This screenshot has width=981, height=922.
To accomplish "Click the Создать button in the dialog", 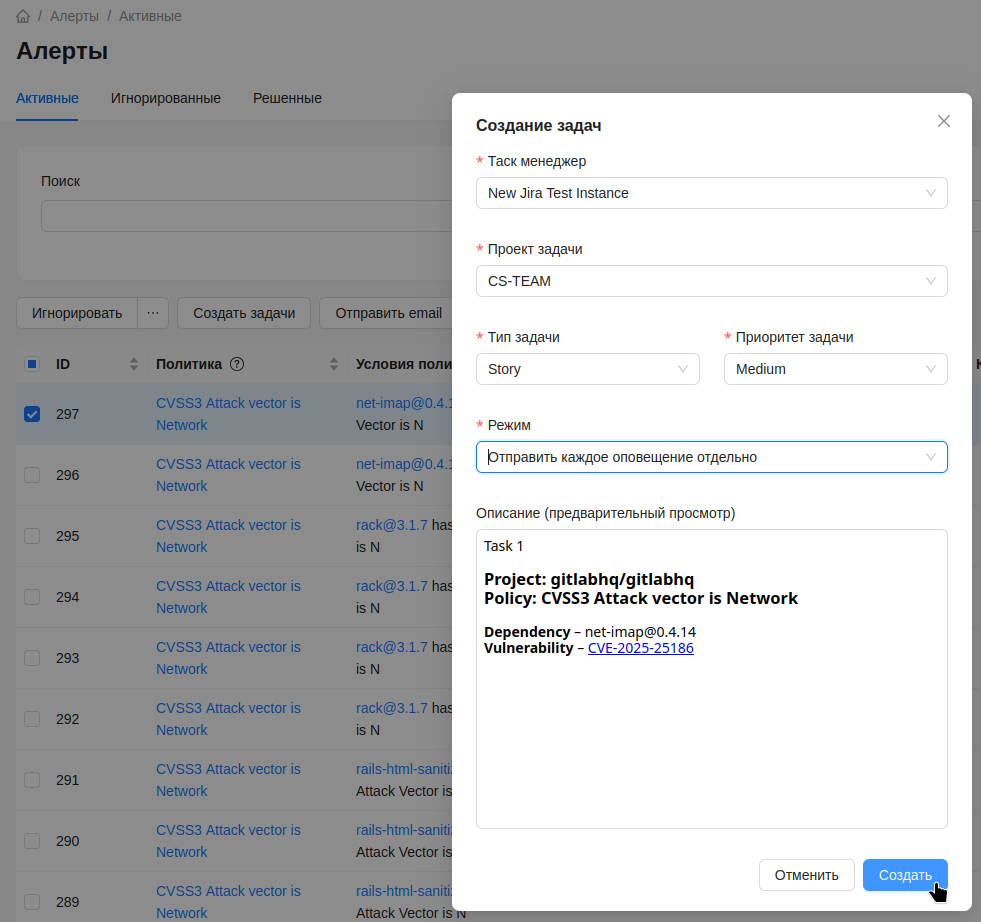I will [905, 875].
